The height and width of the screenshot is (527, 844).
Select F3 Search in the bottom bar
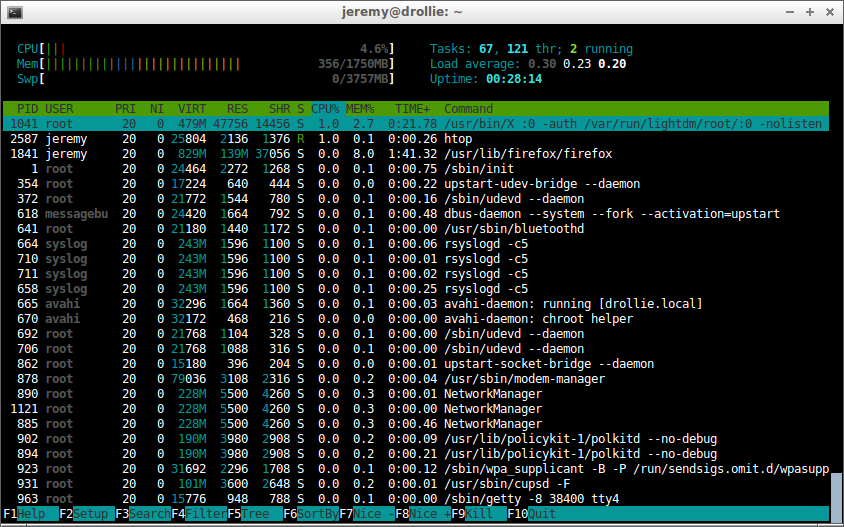tap(143, 514)
